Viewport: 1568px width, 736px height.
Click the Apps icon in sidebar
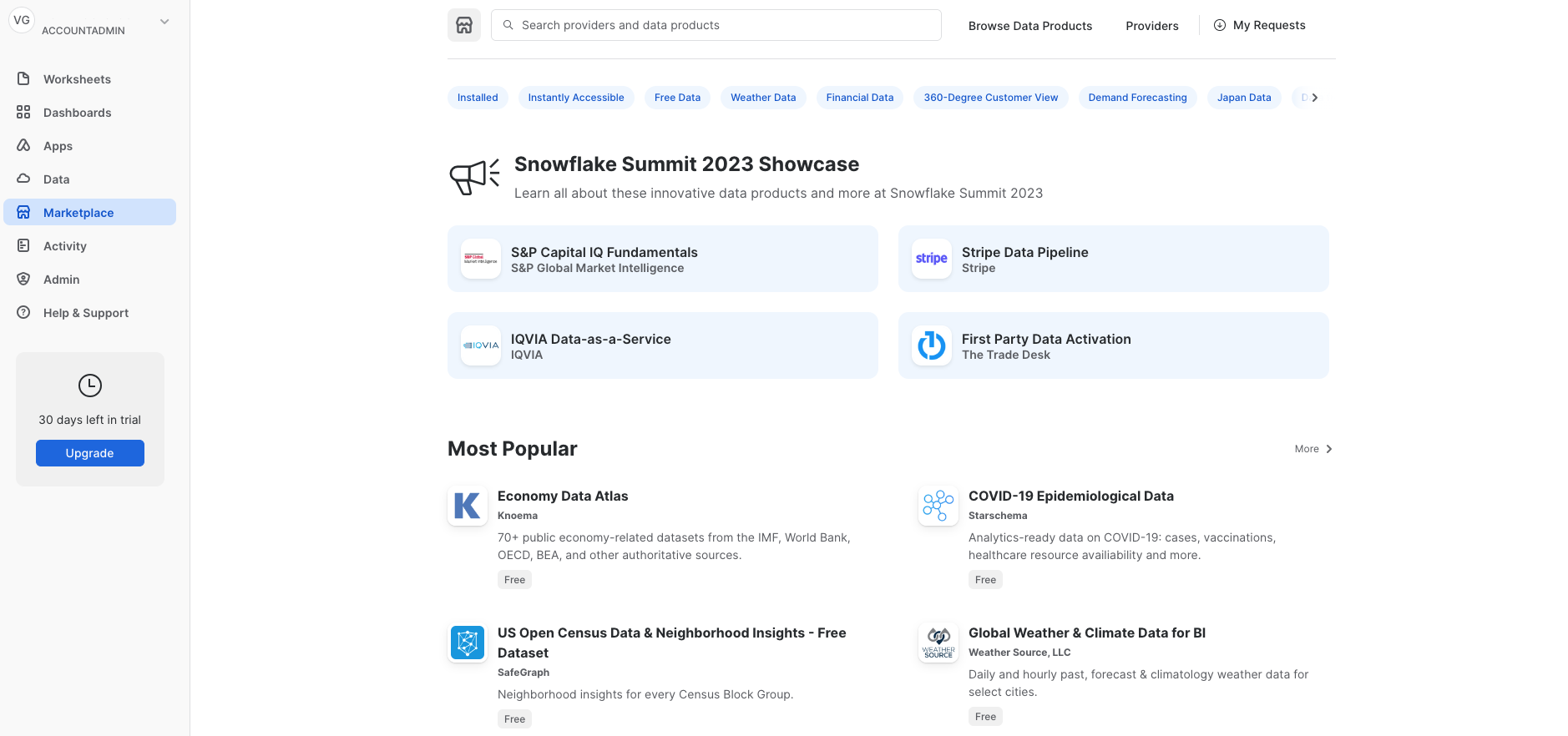23,145
